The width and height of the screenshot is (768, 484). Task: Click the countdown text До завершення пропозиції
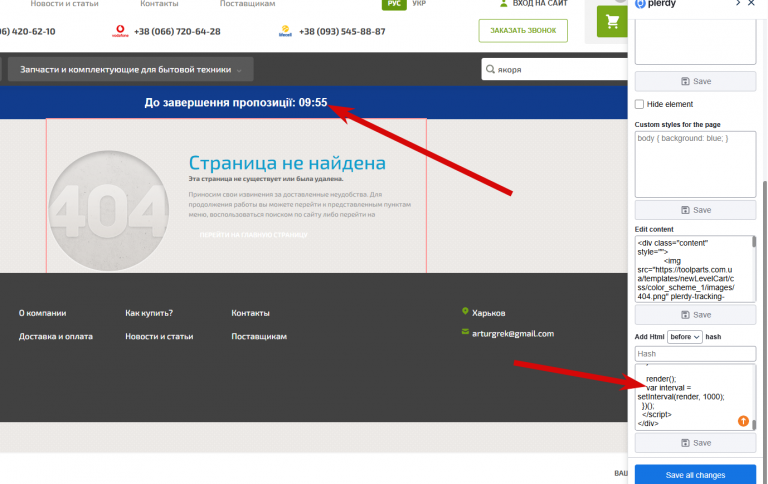click(x=236, y=102)
